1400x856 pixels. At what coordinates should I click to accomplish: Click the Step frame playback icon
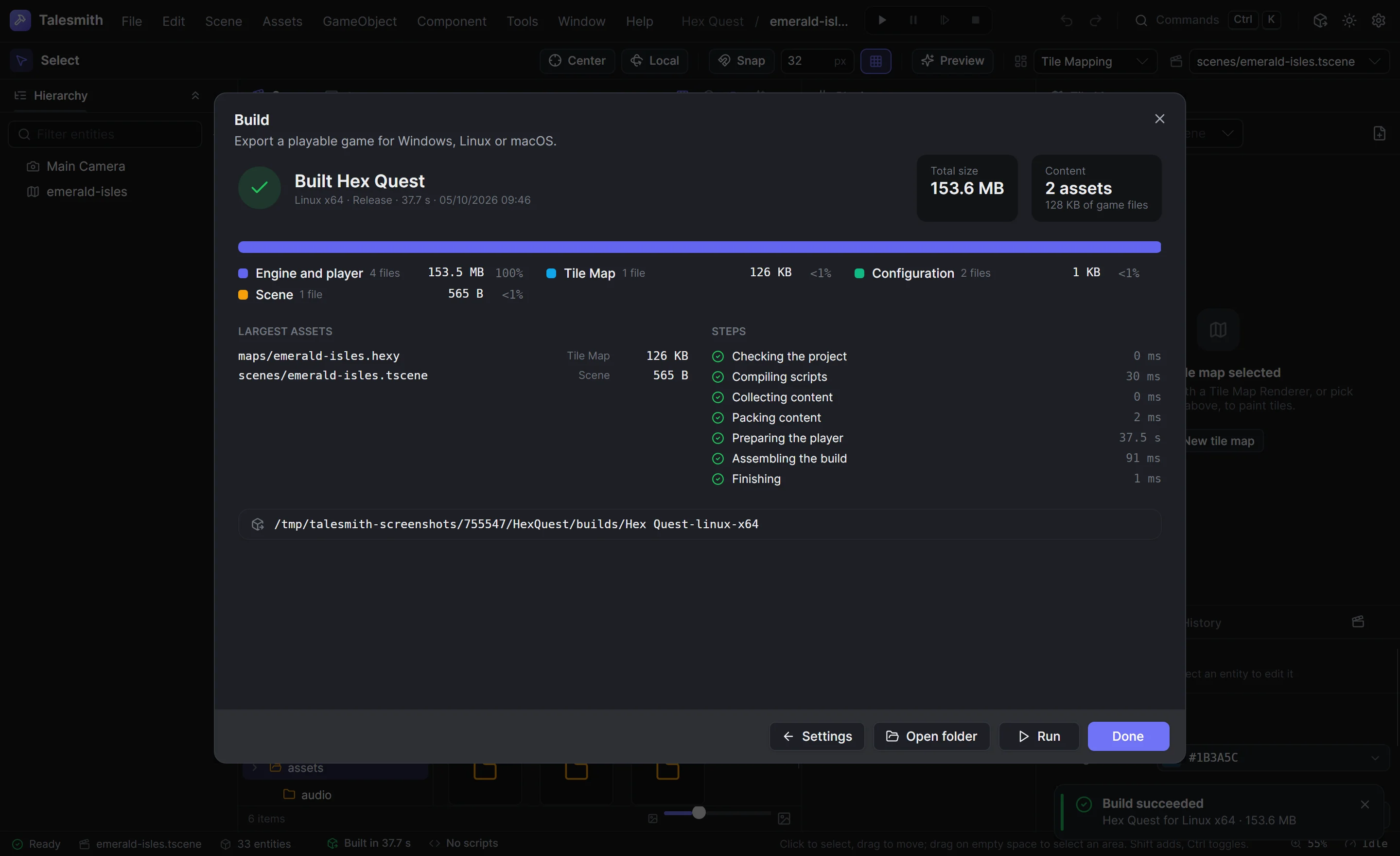click(945, 20)
